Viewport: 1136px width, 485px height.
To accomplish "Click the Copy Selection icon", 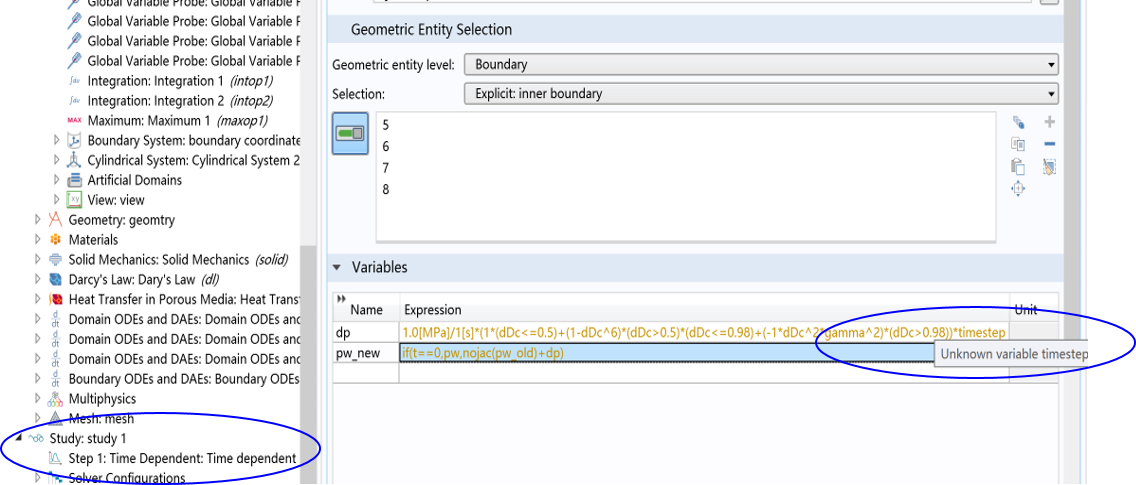I will [1018, 144].
